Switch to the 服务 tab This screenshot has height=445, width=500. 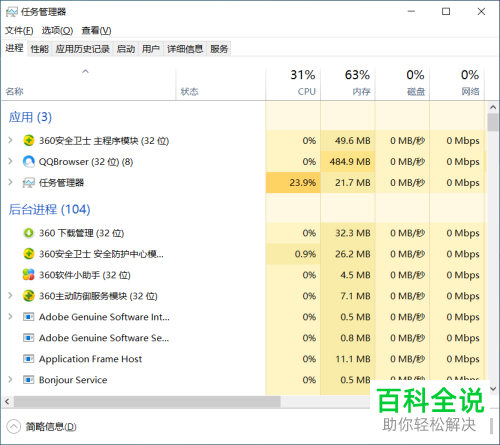pyautogui.click(x=219, y=49)
